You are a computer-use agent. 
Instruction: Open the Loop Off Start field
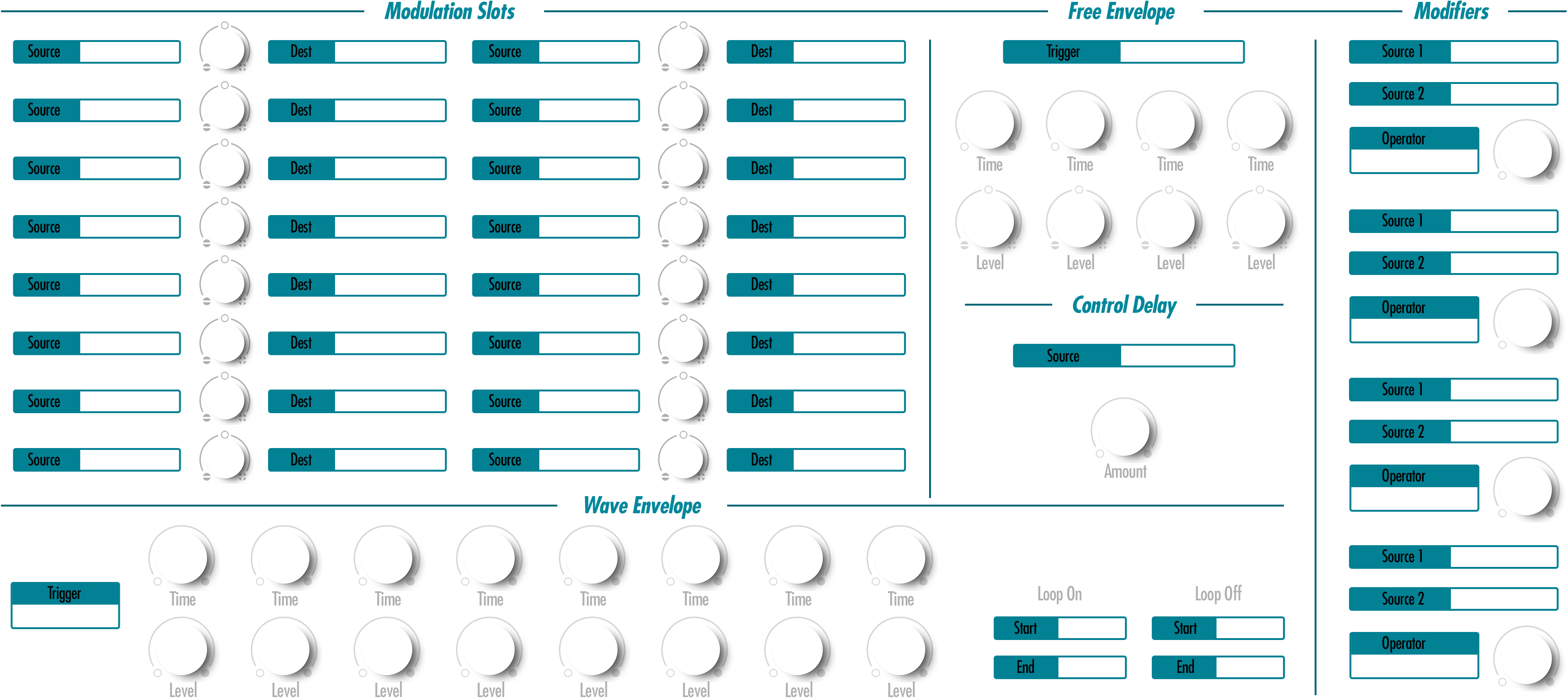click(1218, 628)
